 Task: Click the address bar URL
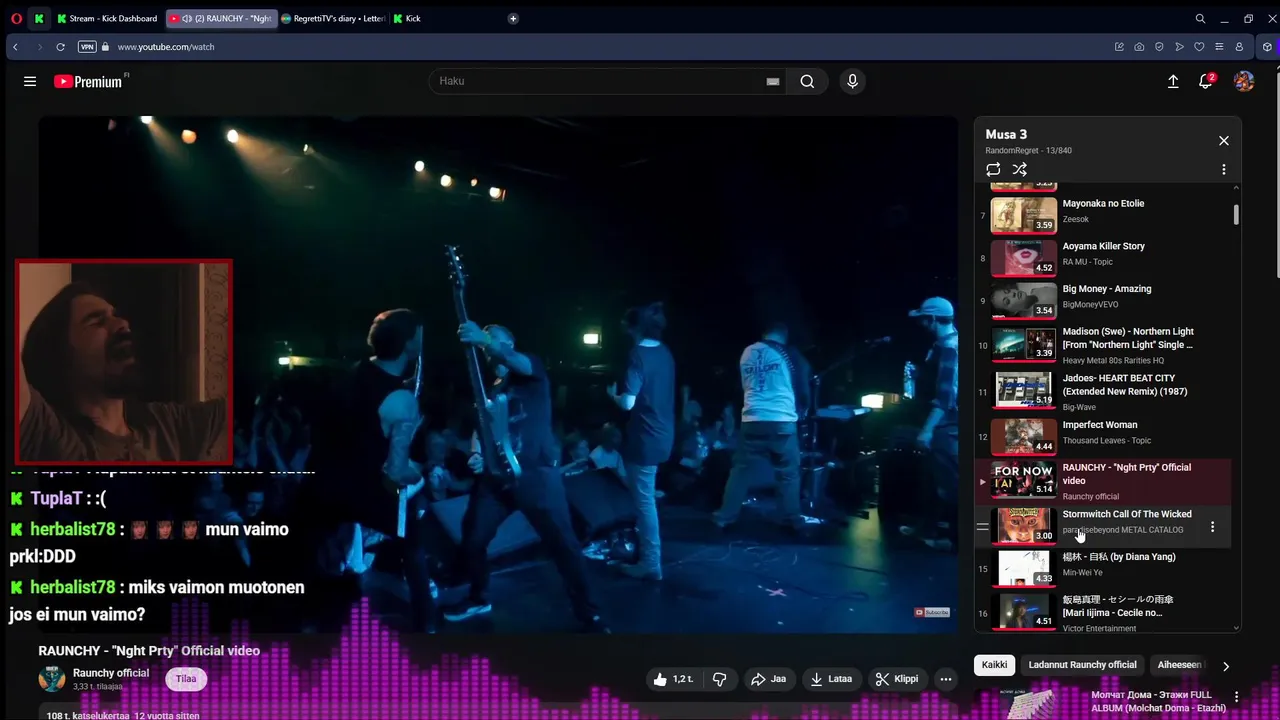166,47
